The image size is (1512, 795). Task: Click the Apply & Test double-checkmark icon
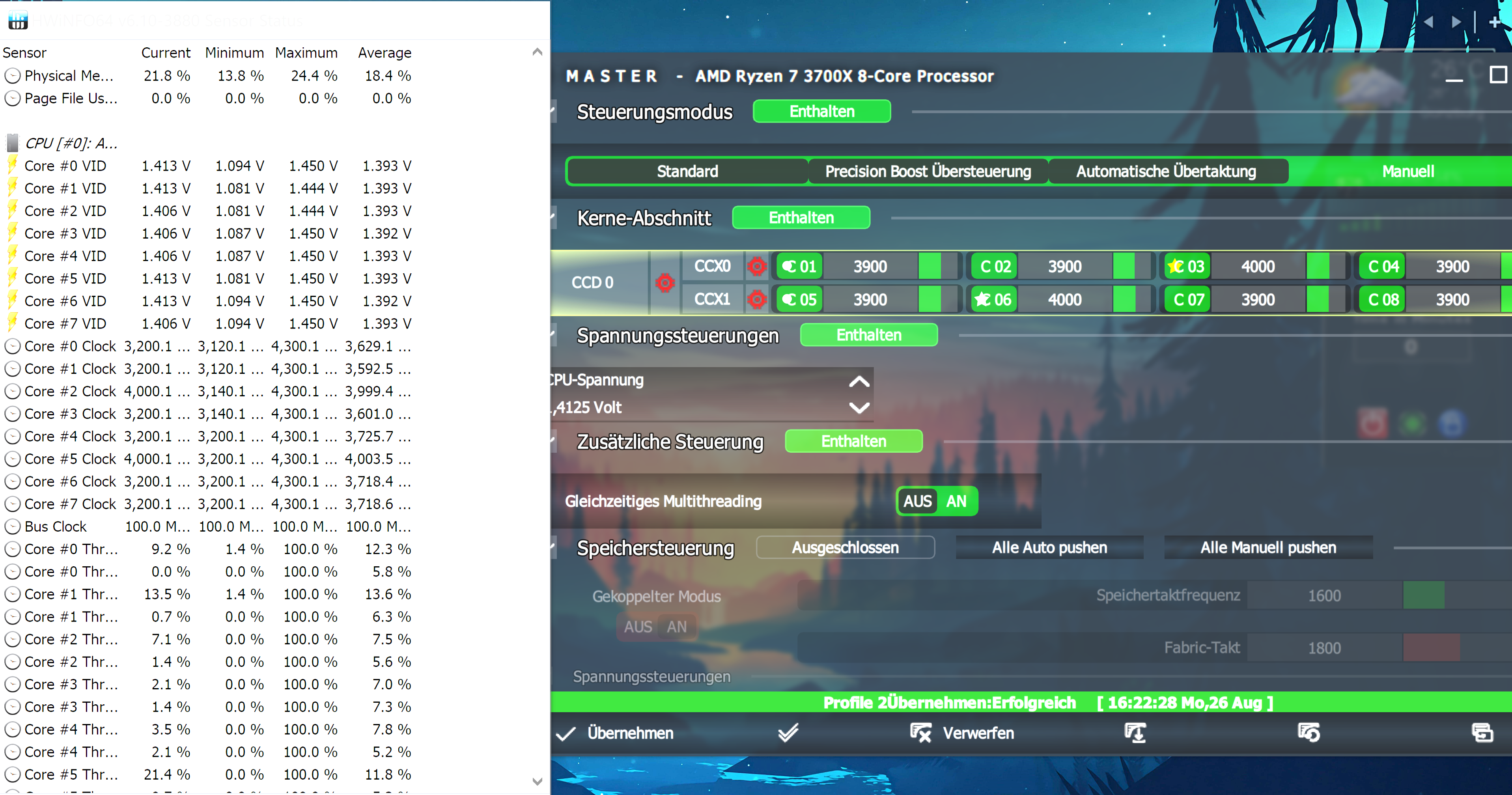(x=788, y=732)
